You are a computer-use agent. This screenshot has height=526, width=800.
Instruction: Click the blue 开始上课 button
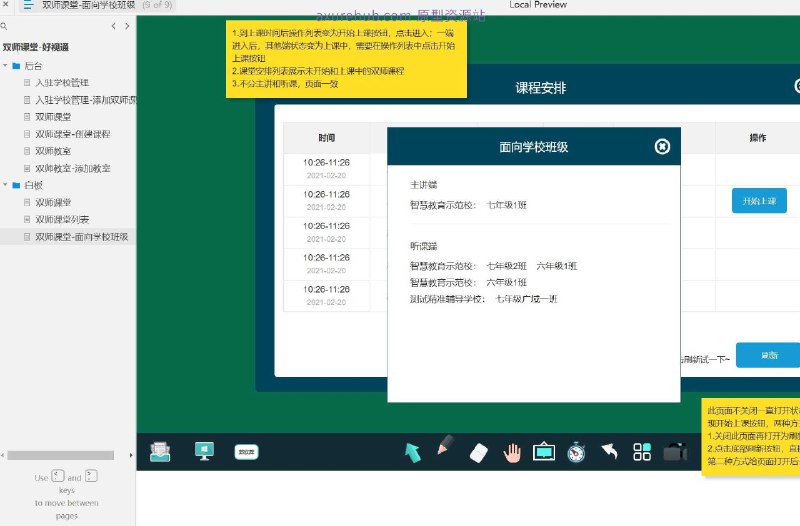(x=759, y=201)
